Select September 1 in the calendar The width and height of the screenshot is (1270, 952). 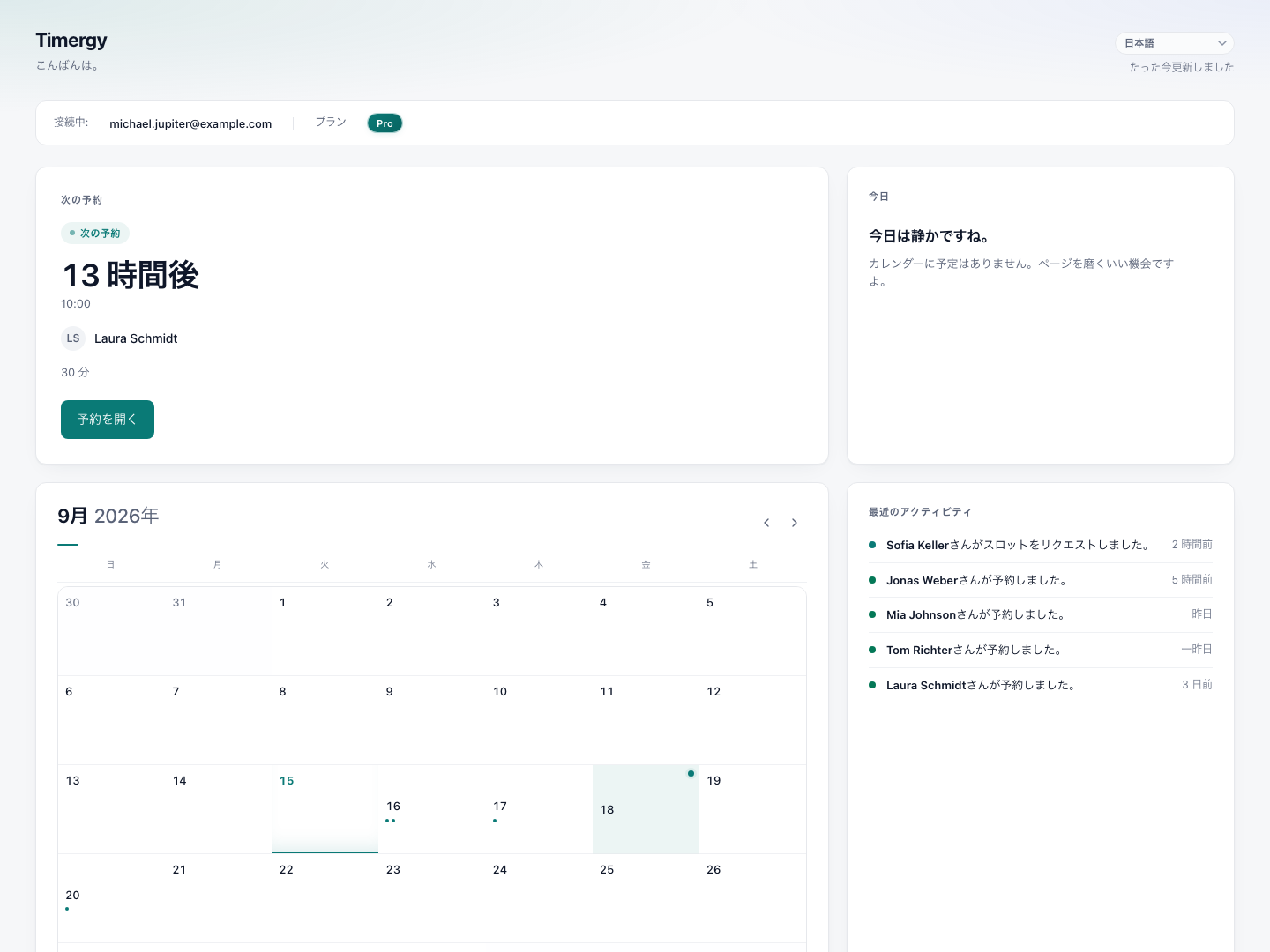pos(325,631)
